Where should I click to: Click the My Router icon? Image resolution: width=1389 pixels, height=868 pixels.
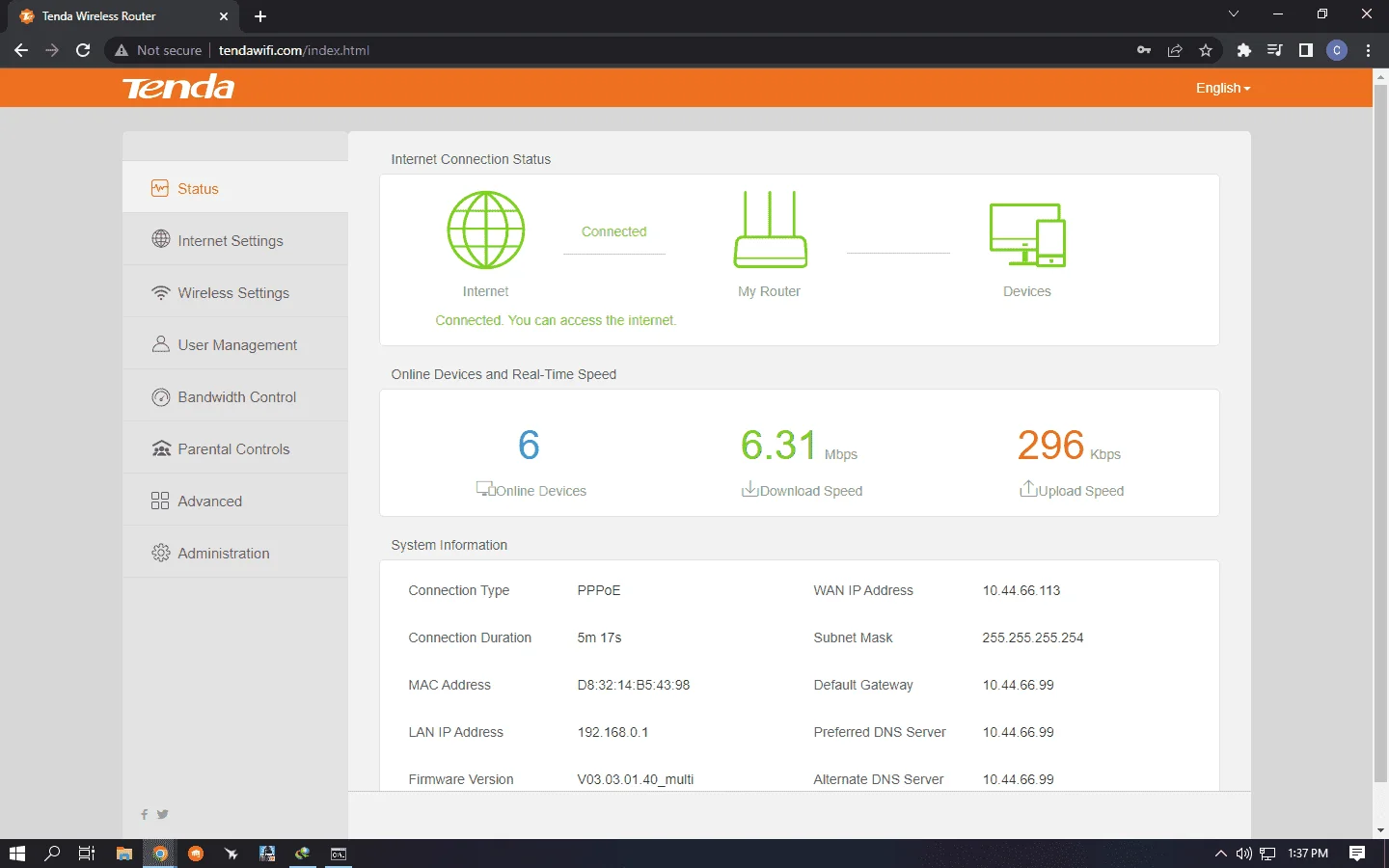[770, 230]
